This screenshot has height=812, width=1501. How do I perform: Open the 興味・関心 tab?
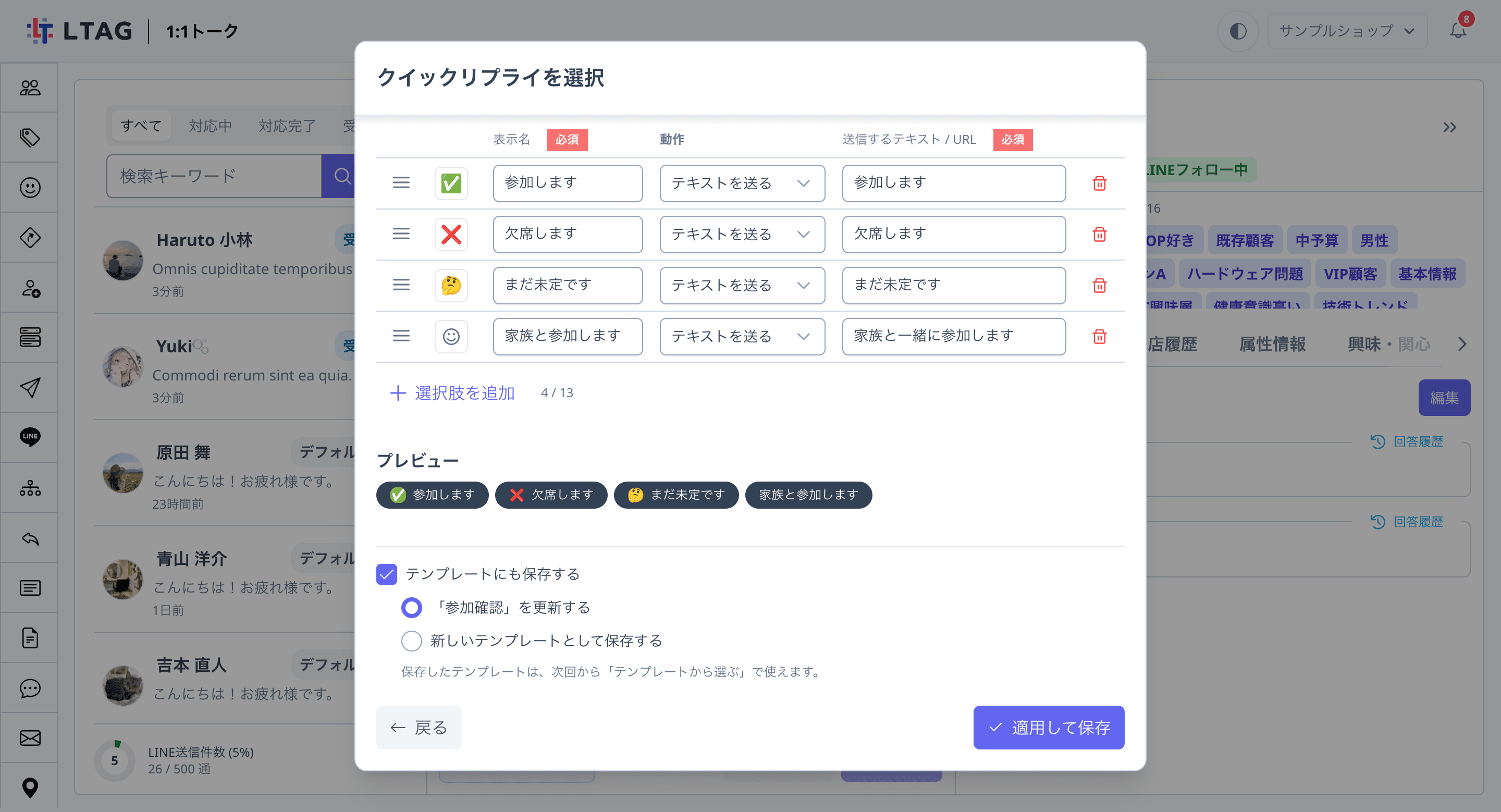(x=1389, y=345)
